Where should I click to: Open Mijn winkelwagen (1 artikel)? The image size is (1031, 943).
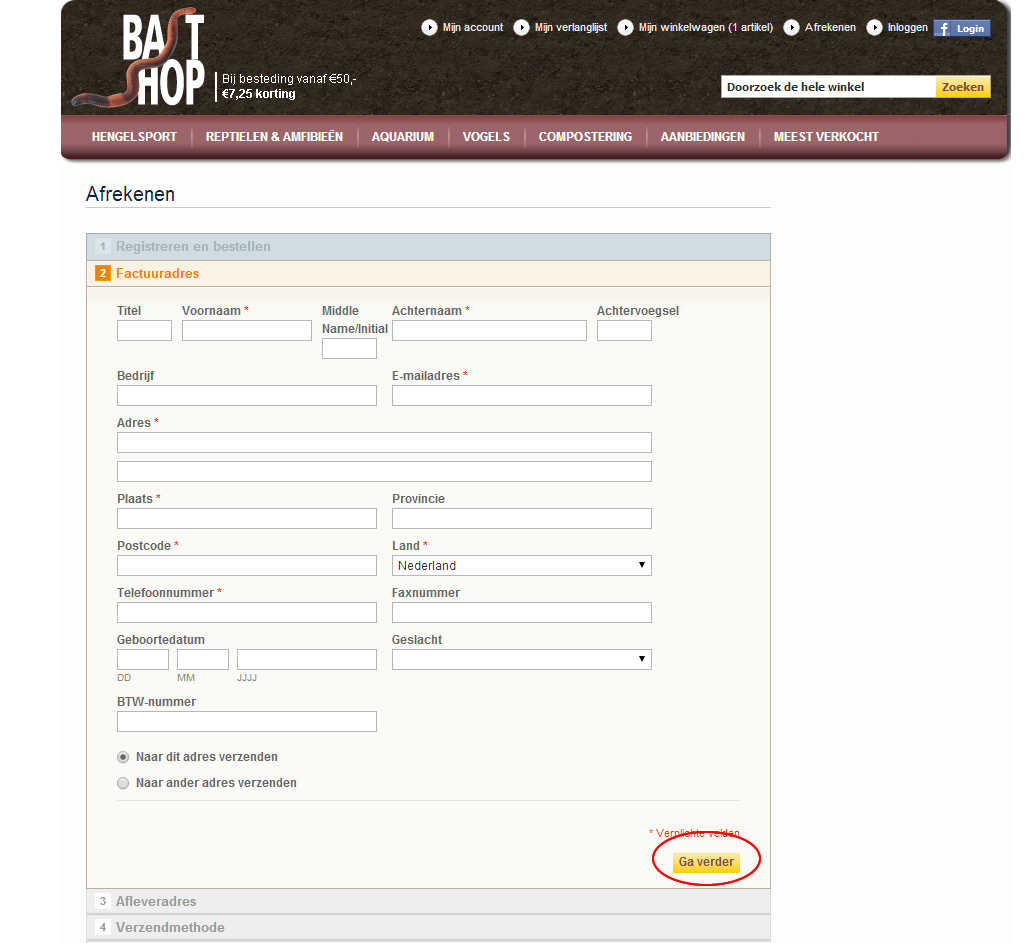click(x=706, y=28)
